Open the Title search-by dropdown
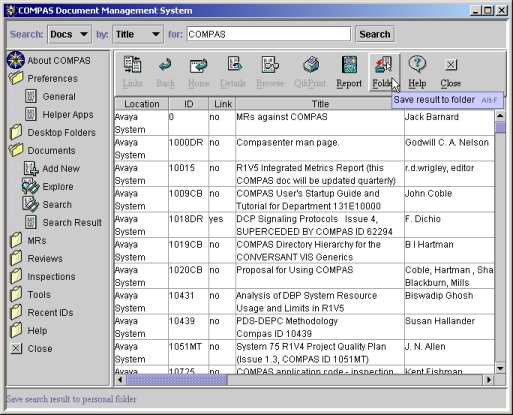The height and width of the screenshot is (415, 513). tap(138, 34)
